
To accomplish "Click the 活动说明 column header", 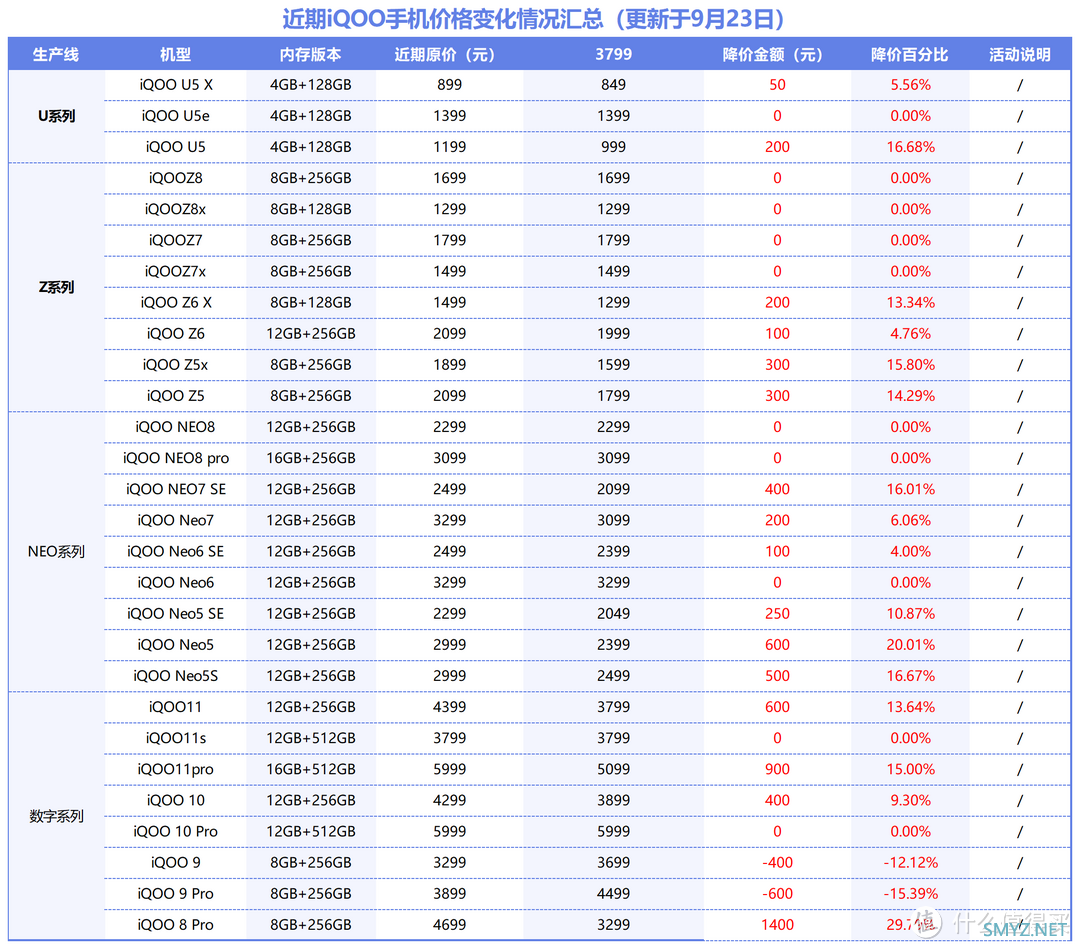I will (x=1019, y=54).
